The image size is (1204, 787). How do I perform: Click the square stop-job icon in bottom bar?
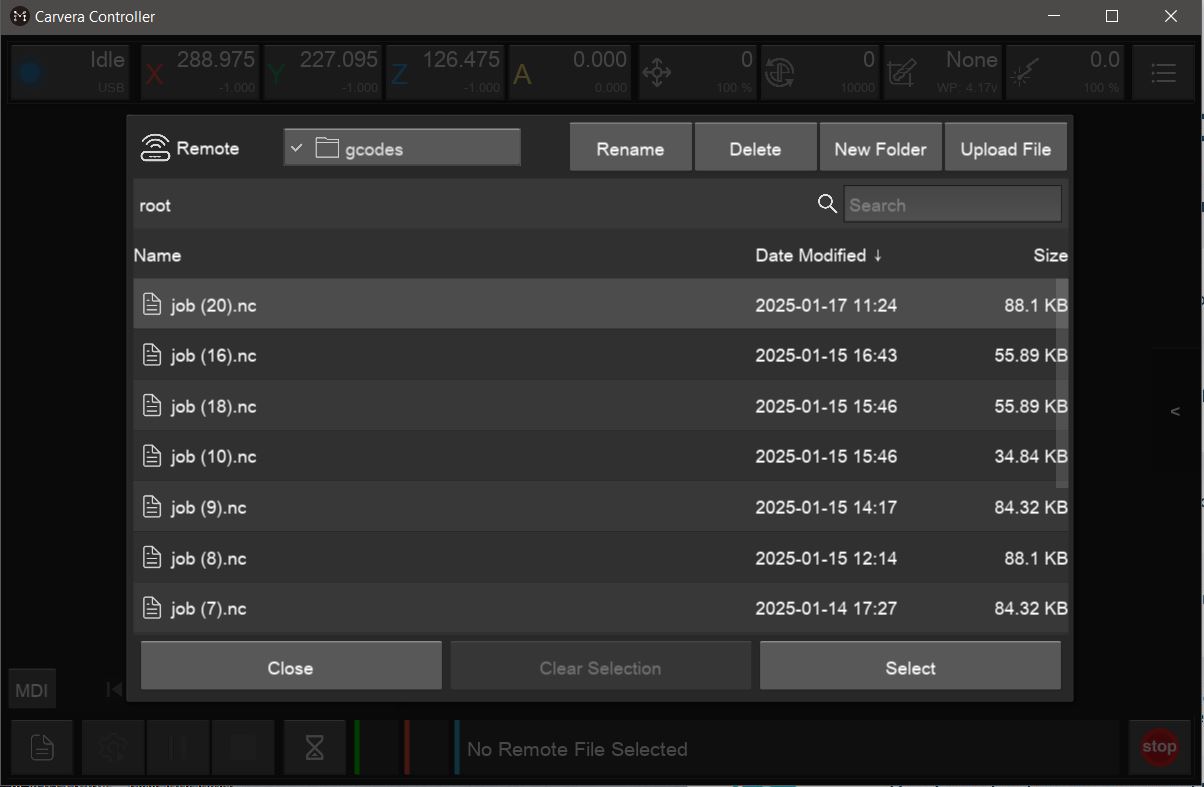click(x=243, y=747)
